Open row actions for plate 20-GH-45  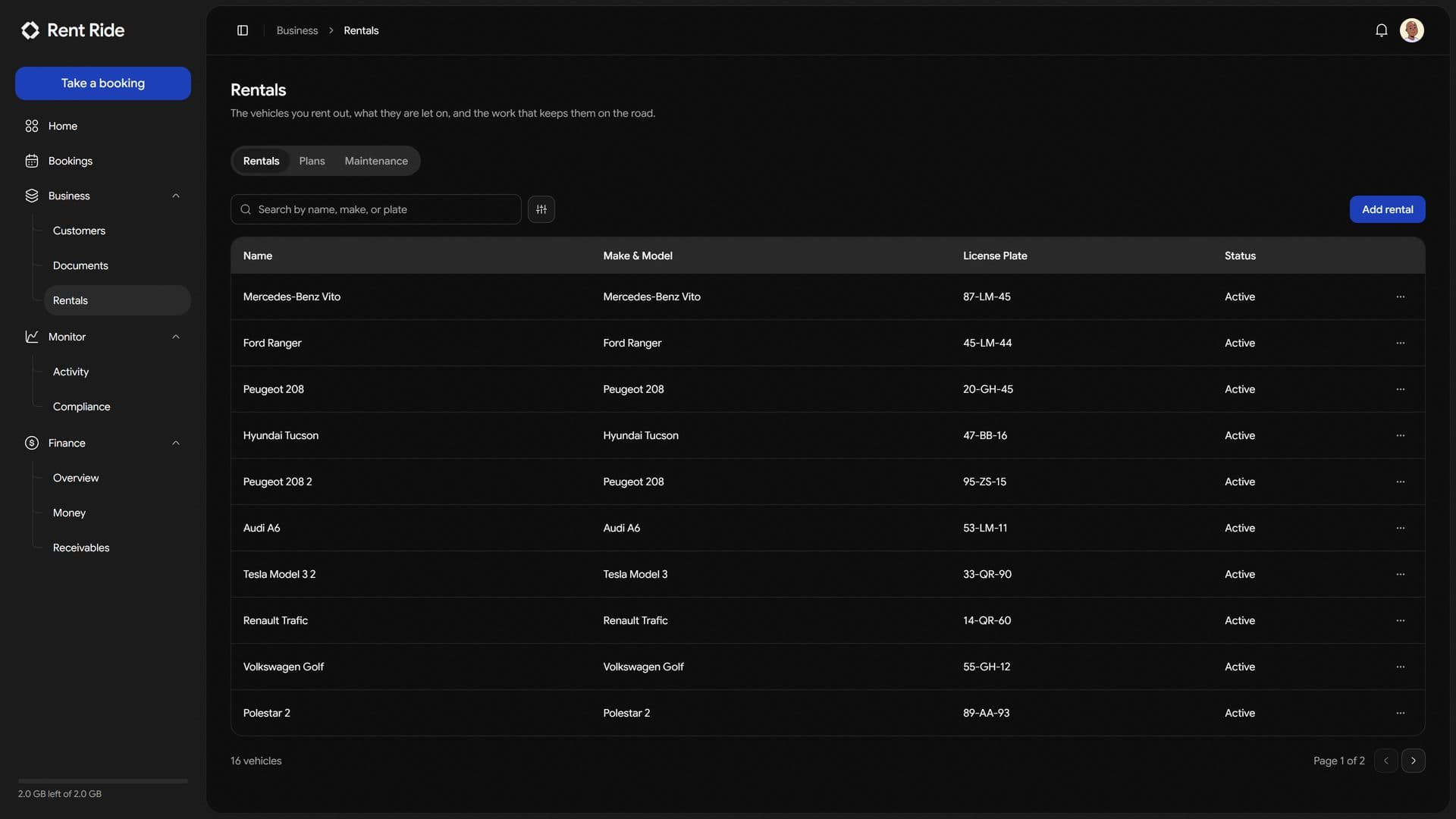pos(1401,389)
